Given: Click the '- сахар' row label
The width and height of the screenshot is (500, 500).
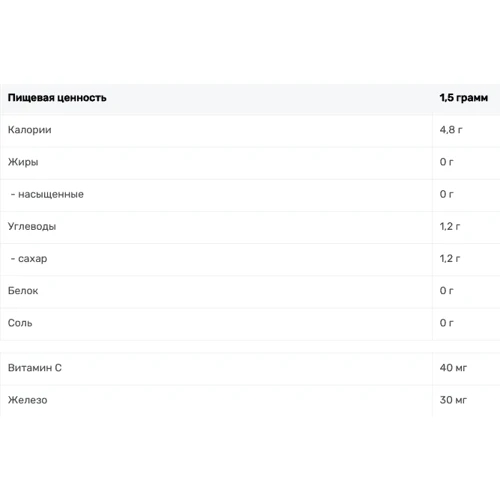Looking at the screenshot, I should tap(29, 258).
